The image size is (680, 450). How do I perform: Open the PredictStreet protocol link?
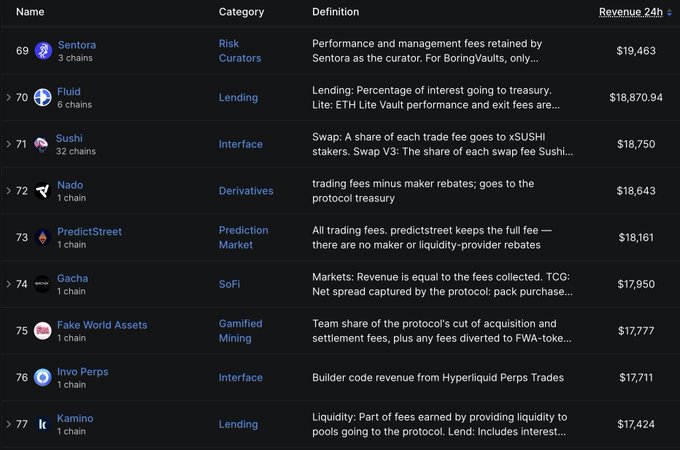coord(89,232)
